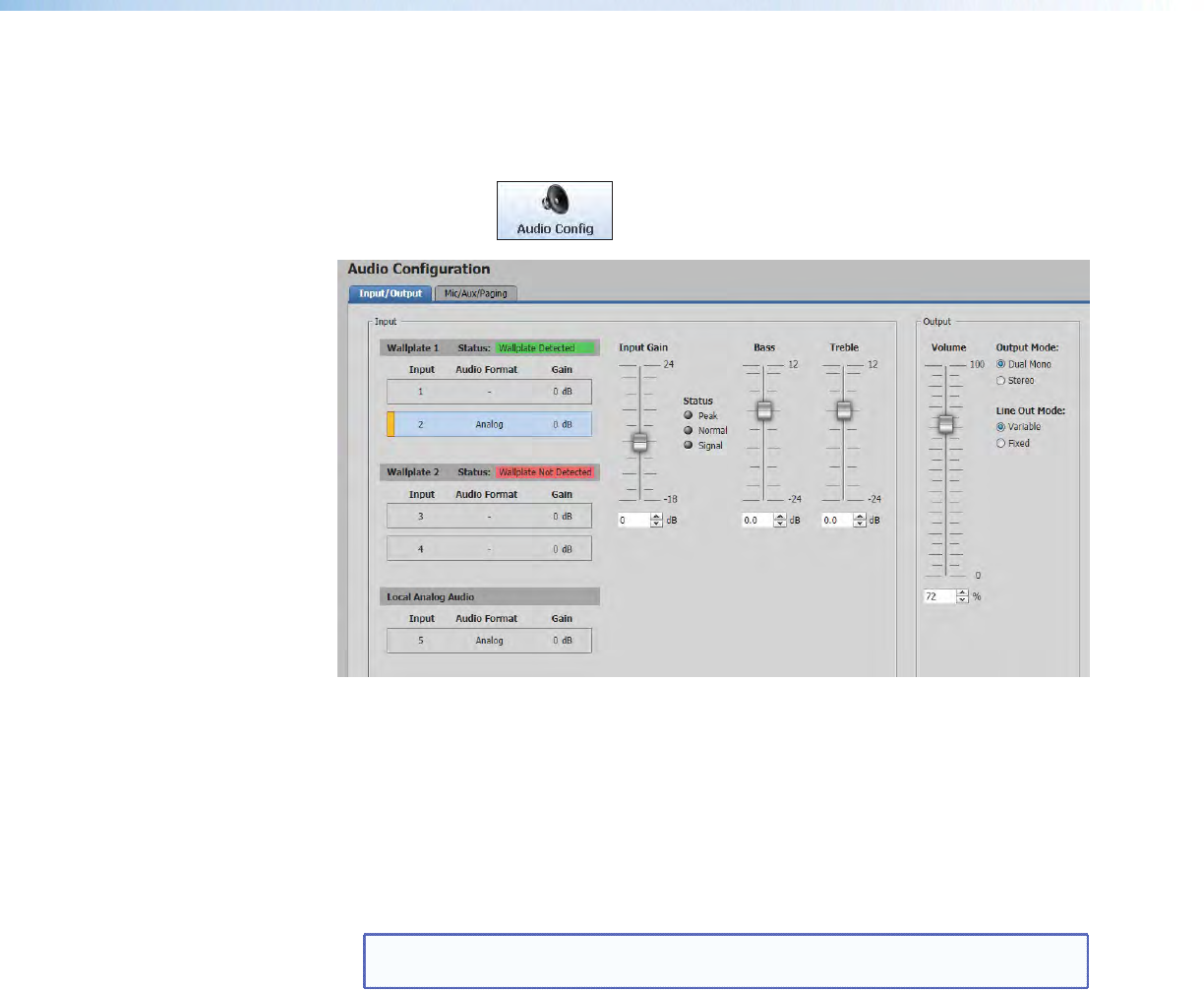
Task: Switch to the Mic/Aux/Paging tab
Action: (475, 293)
